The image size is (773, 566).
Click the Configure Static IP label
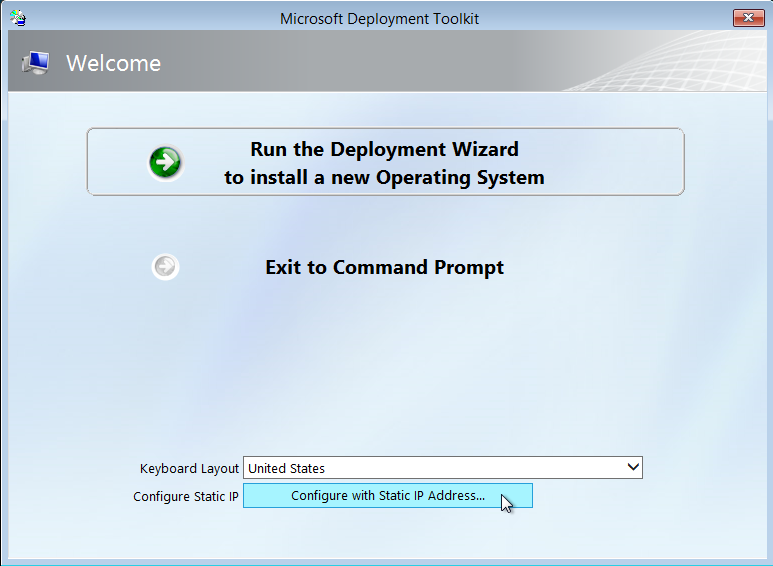[x=185, y=496]
